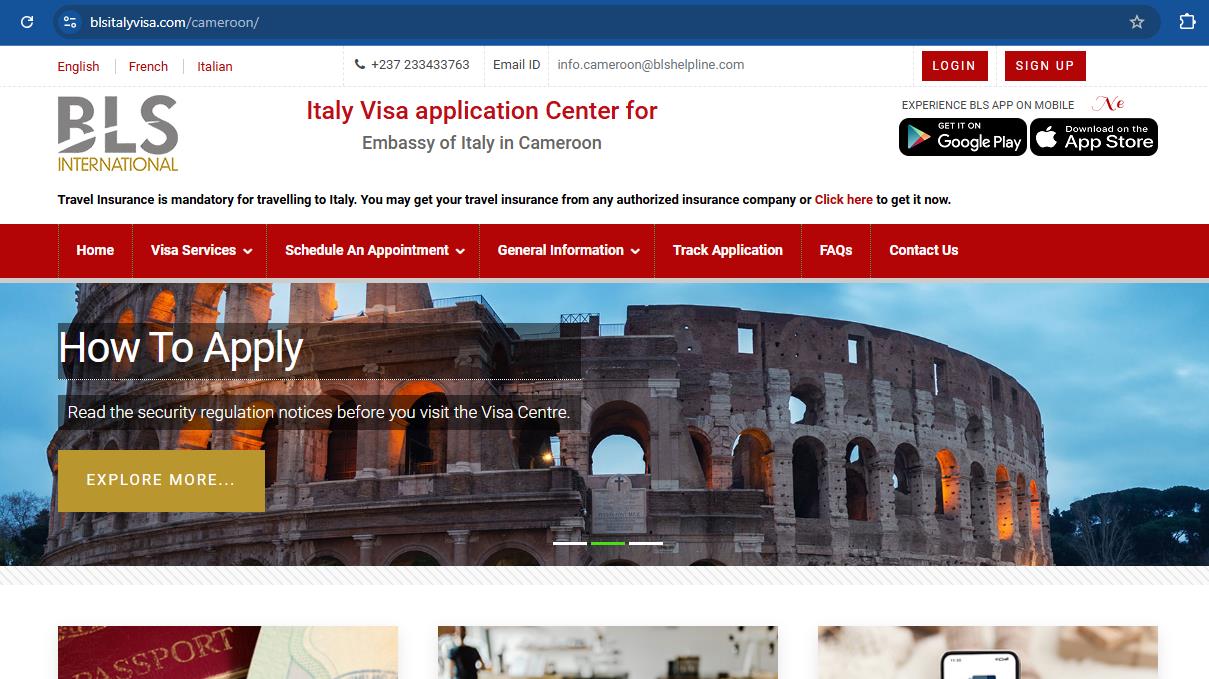Viewport: 1209px width, 679px height.
Task: Select Home in the navigation menu
Action: click(95, 251)
